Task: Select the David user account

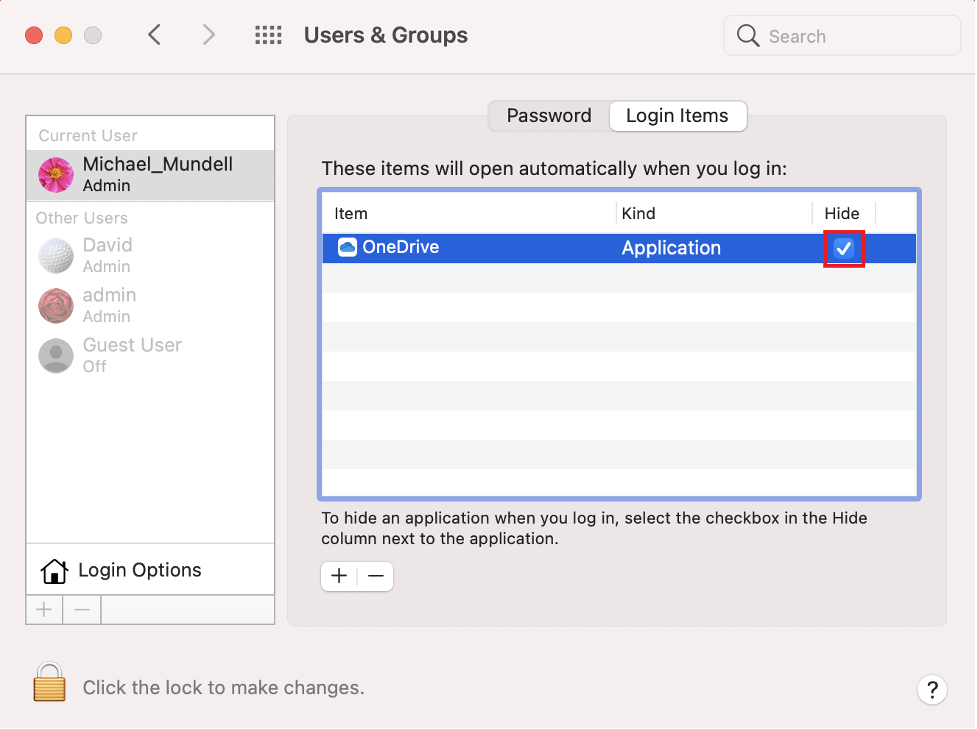Action: coord(107,255)
